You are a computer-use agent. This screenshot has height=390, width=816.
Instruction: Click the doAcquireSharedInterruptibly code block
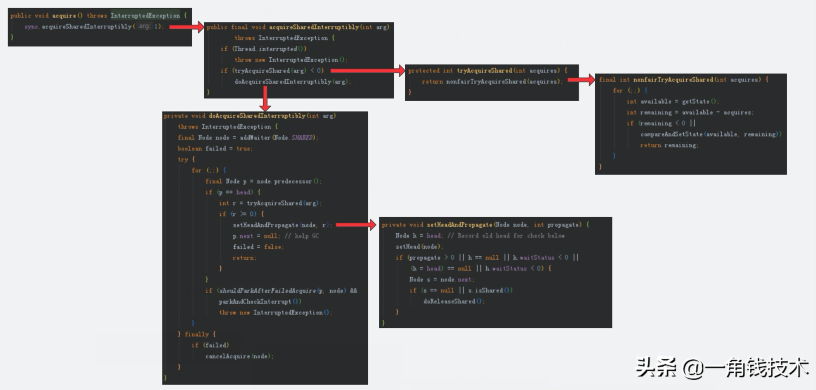[265, 248]
